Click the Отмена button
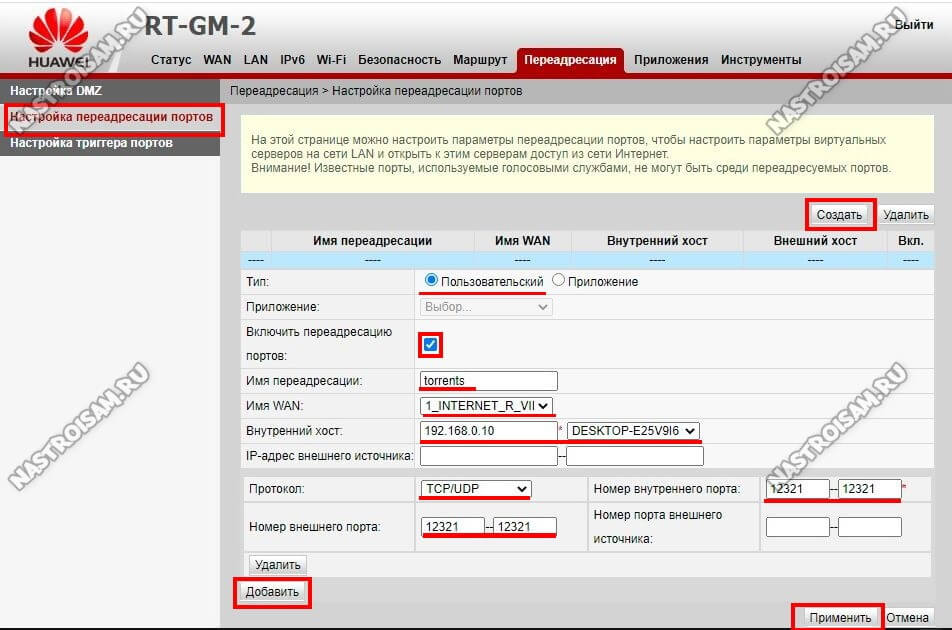Viewport: 952px width, 630px height. point(908,617)
